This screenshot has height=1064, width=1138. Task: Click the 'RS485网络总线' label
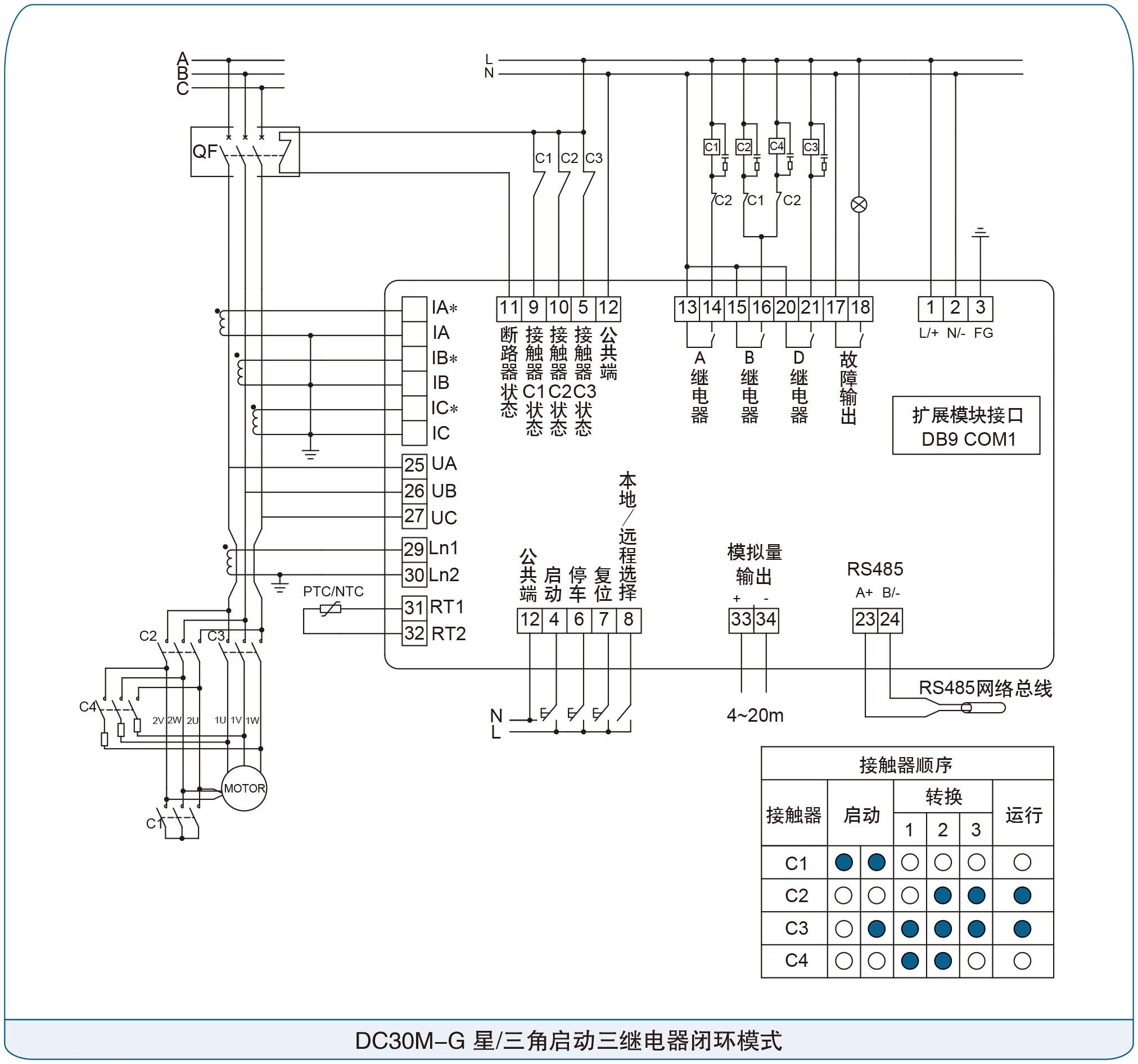click(985, 689)
